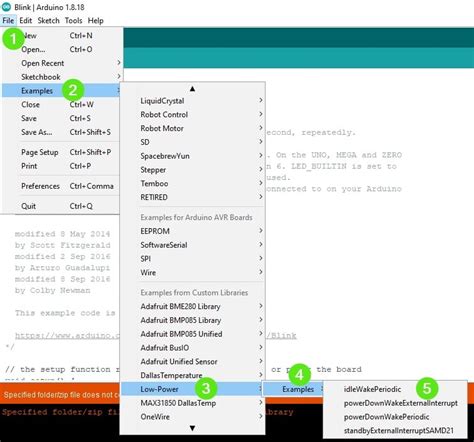
Task: Expand SPI examples
Action: (x=193, y=259)
